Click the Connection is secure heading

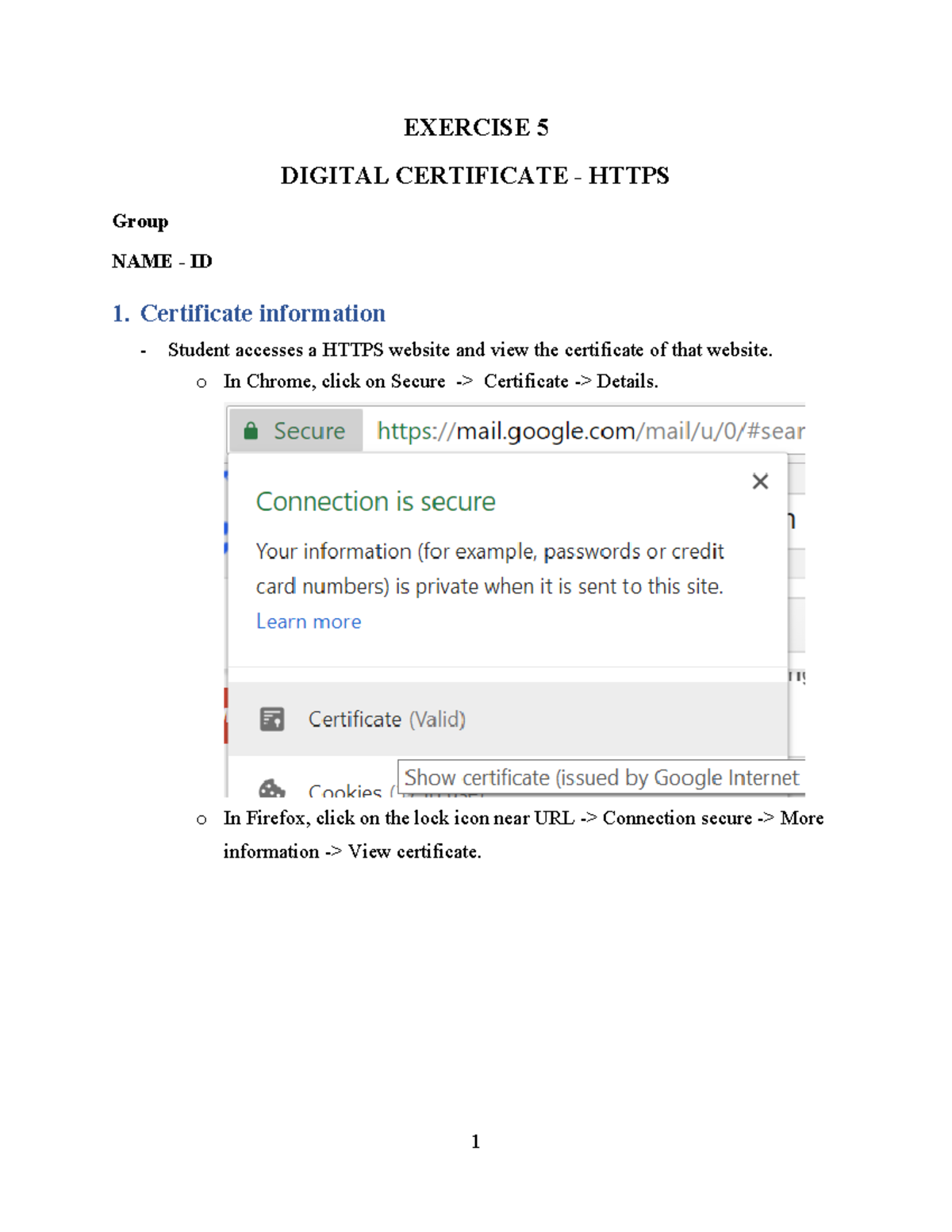(375, 501)
